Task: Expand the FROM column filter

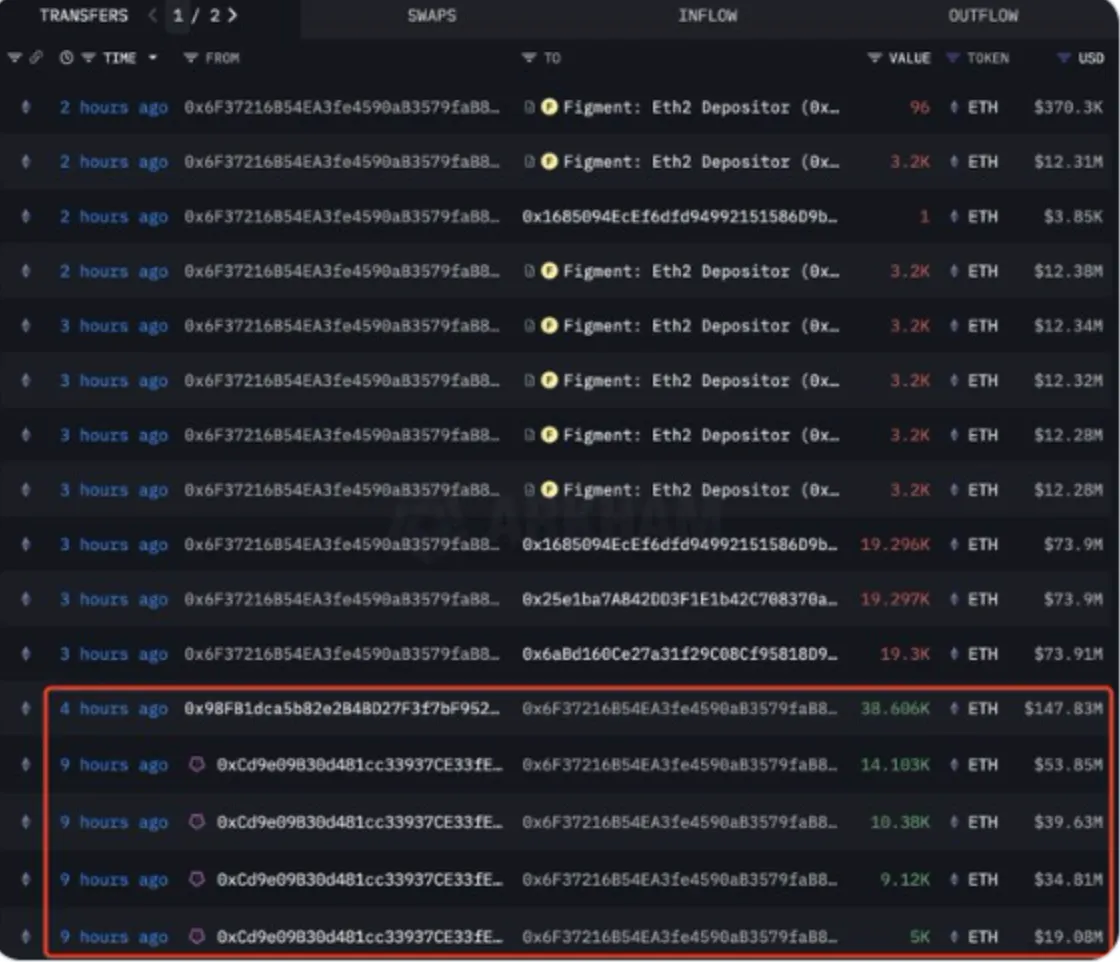Action: [190, 58]
